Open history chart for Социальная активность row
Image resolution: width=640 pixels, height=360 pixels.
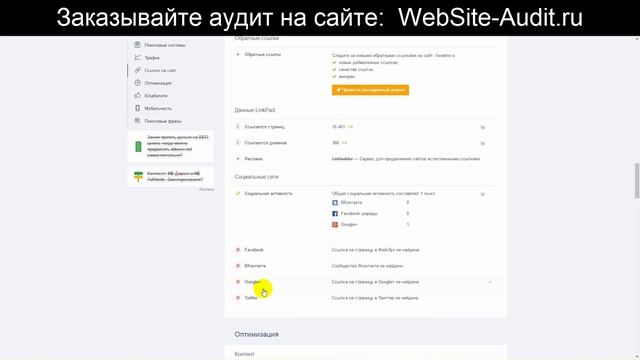coord(482,194)
